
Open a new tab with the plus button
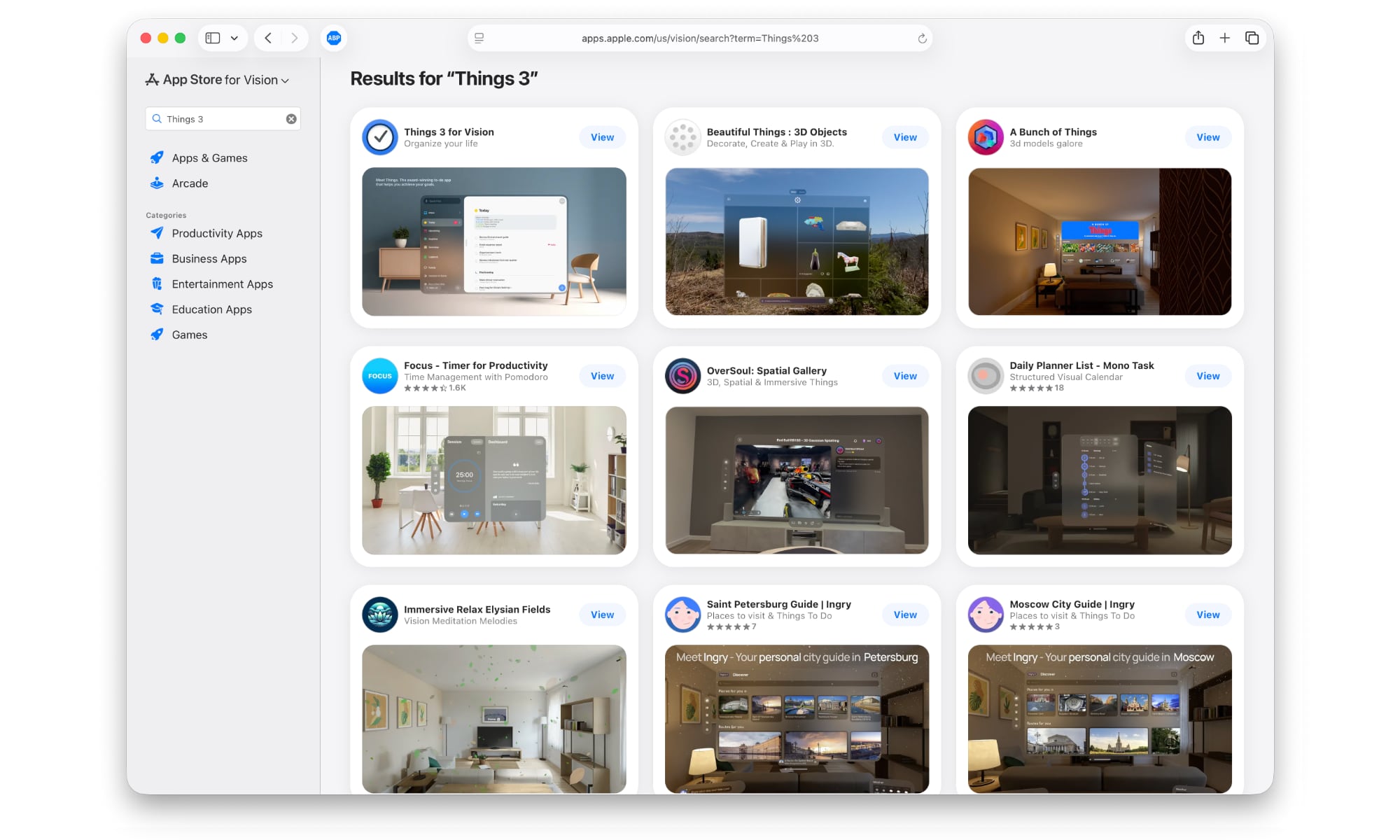(x=1225, y=38)
